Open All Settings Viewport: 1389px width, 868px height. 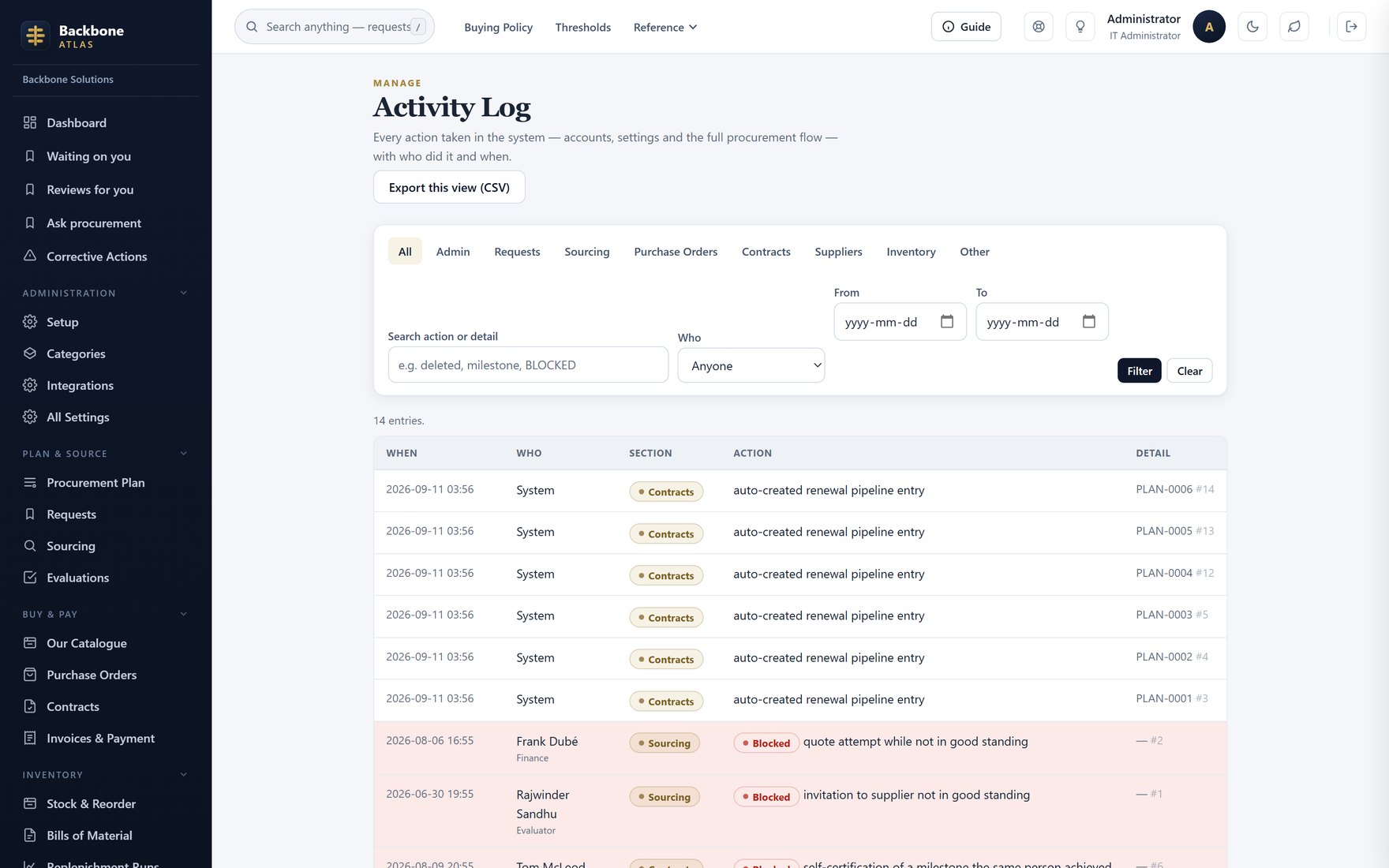point(106,417)
